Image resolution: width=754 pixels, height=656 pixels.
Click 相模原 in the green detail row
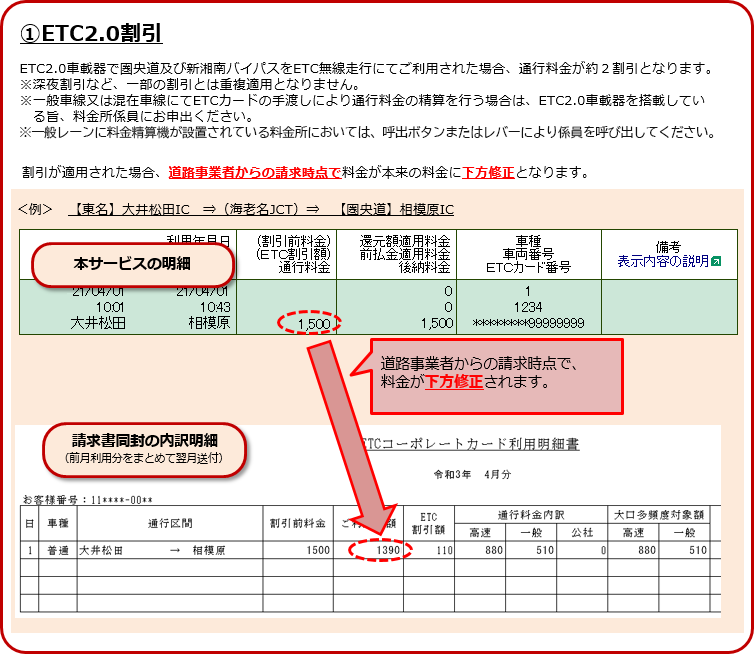tap(210, 323)
